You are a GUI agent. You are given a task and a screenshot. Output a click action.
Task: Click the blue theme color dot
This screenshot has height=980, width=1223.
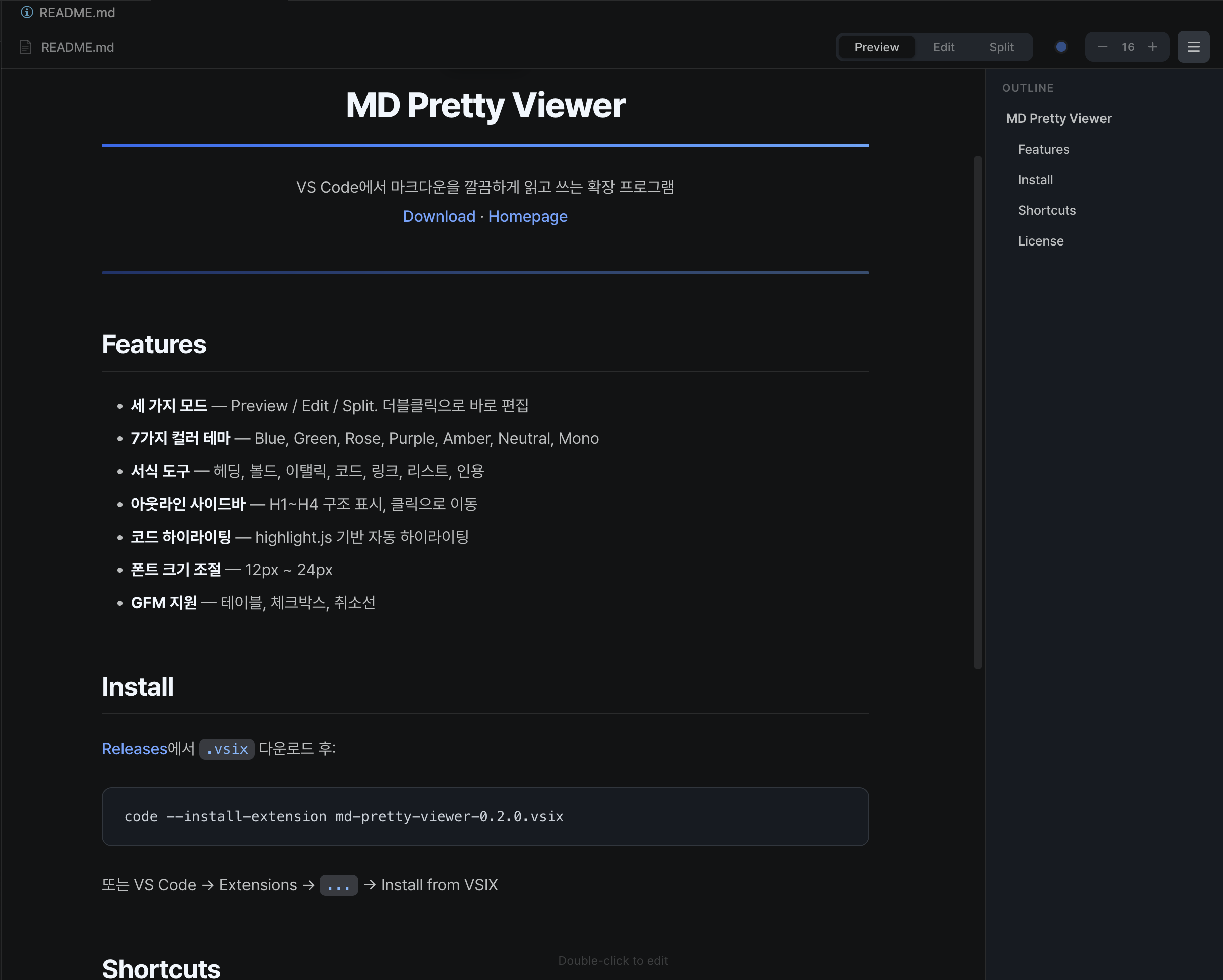click(x=1060, y=47)
